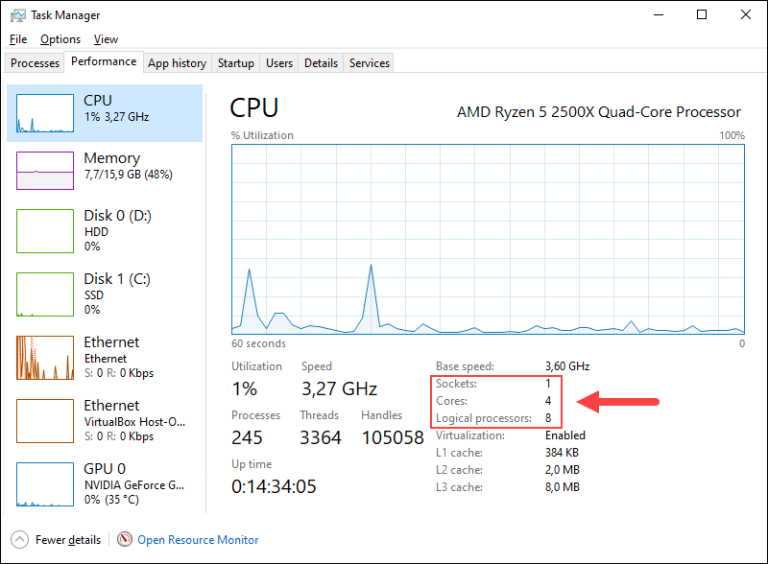Click the Resource Monitor gauge icon
Image resolution: width=768 pixels, height=564 pixels.
[125, 539]
